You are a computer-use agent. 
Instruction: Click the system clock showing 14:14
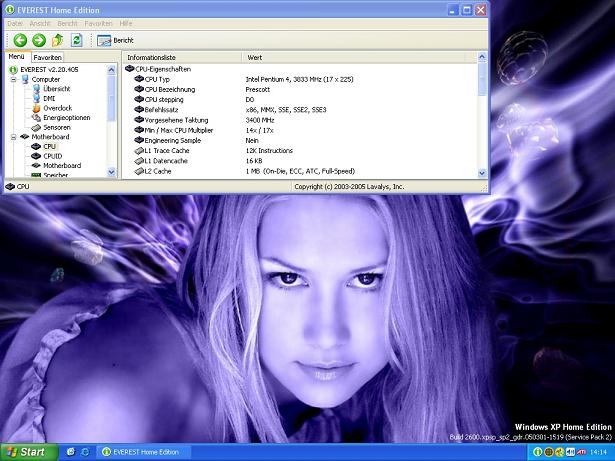click(599, 452)
